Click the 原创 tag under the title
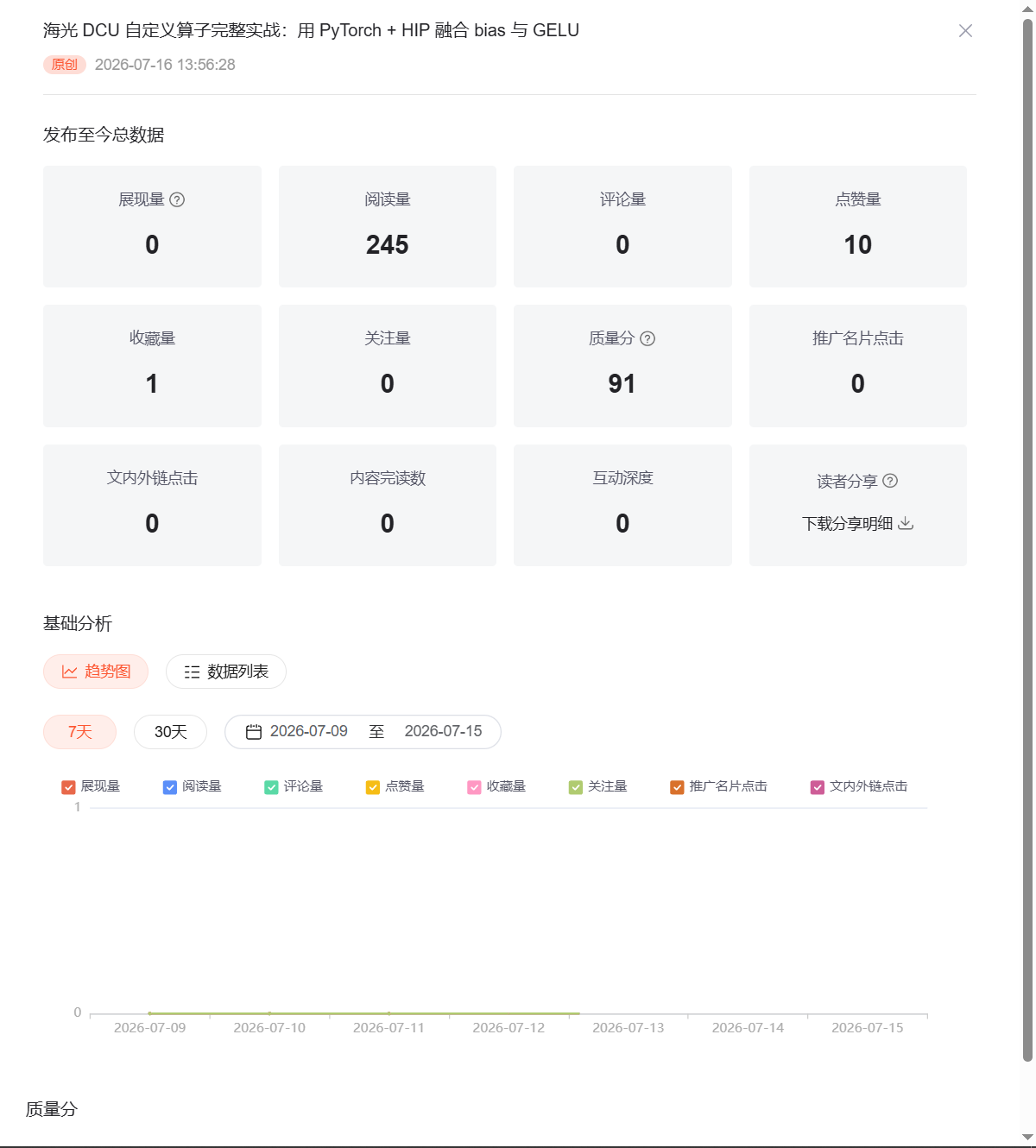 (x=65, y=65)
